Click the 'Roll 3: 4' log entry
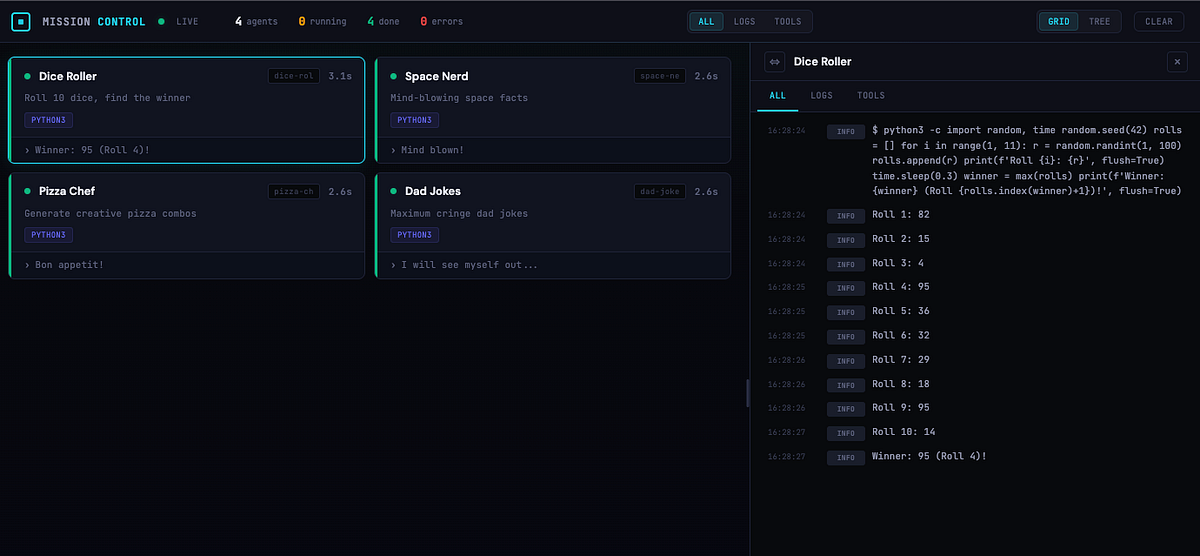1200x556 pixels. (973, 263)
